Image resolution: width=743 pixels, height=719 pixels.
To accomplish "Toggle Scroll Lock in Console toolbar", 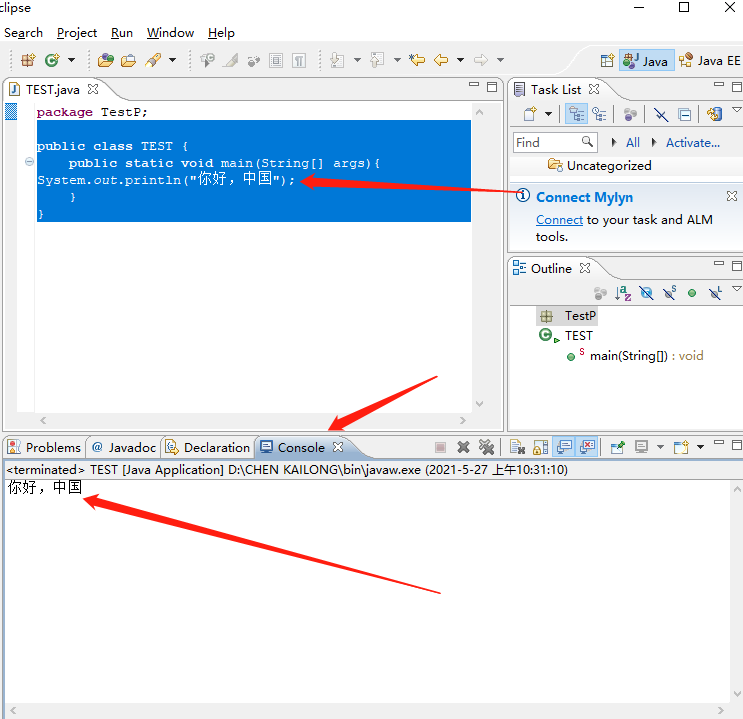I will tap(539, 447).
